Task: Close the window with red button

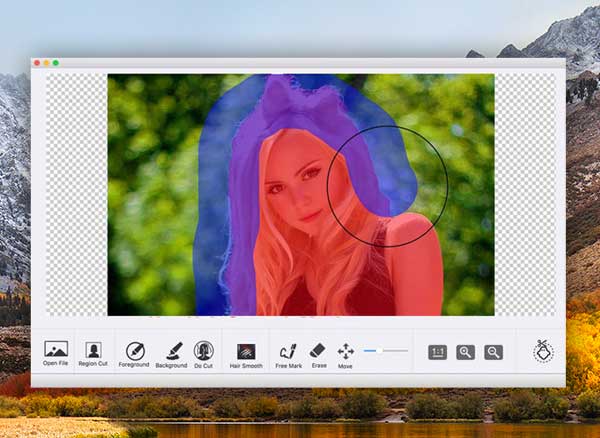Action: [x=37, y=63]
